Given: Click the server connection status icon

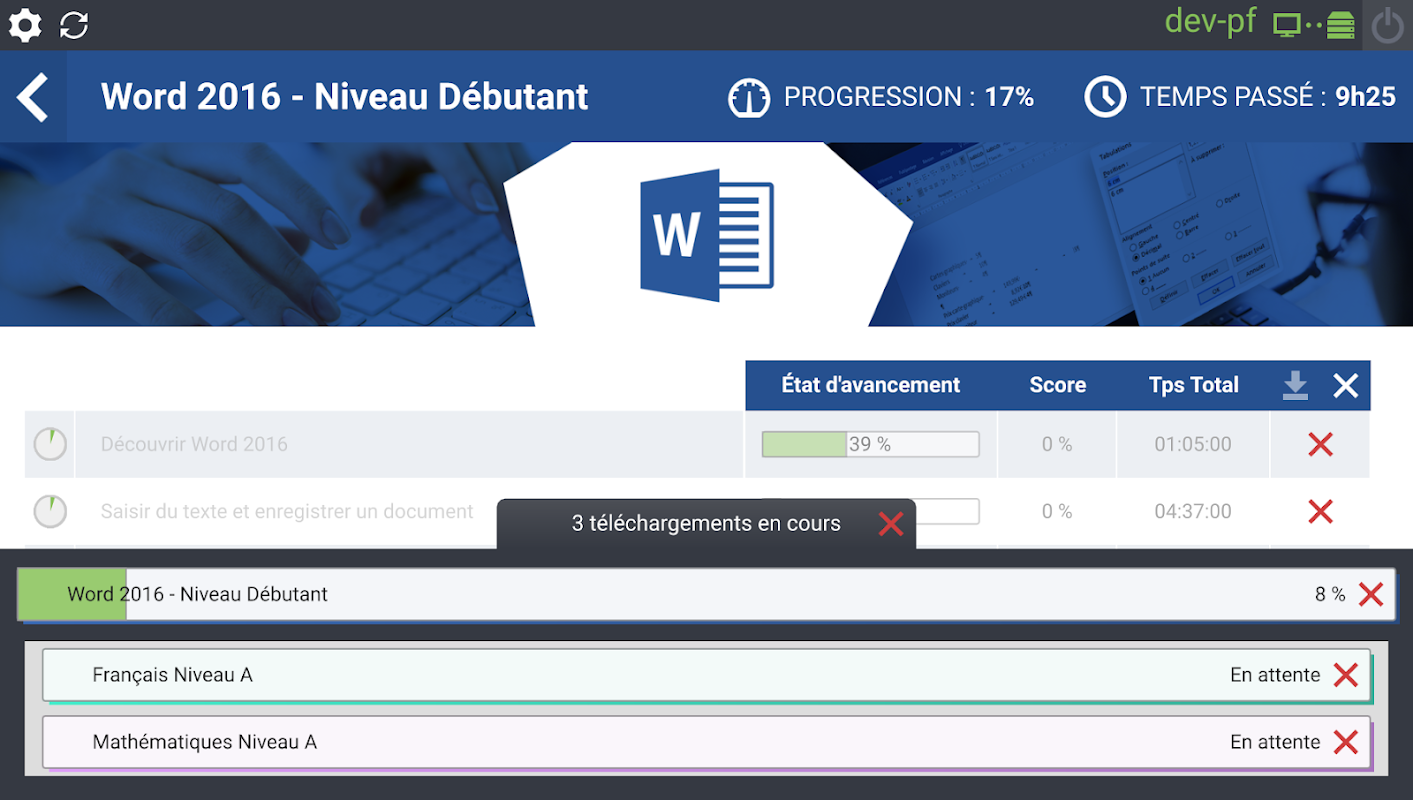Looking at the screenshot, I should [1314, 25].
